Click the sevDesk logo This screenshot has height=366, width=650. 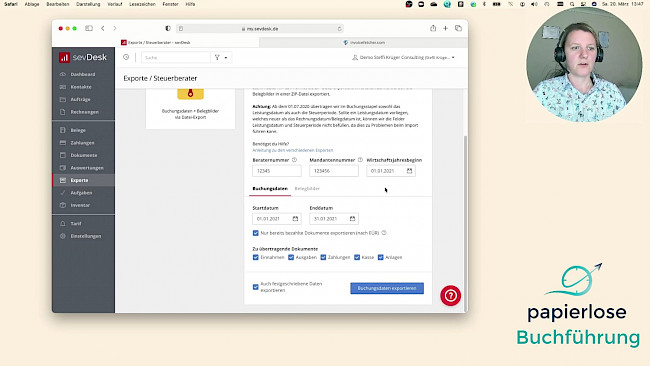83,57
